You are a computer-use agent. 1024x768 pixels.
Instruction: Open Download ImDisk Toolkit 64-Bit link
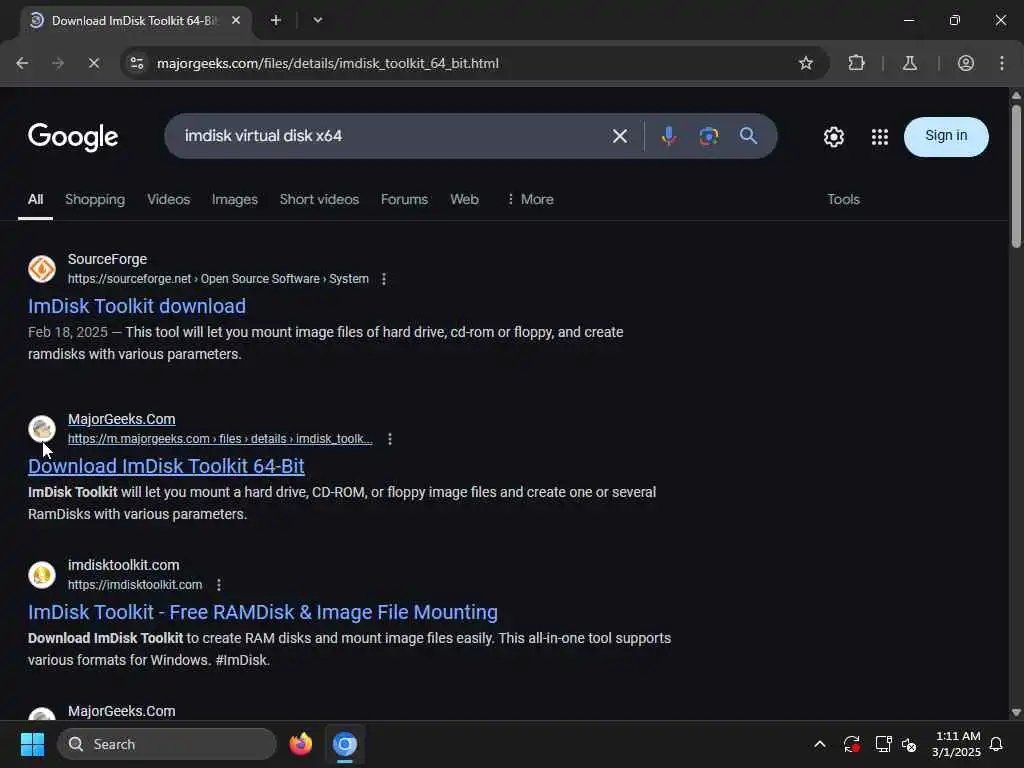166,466
